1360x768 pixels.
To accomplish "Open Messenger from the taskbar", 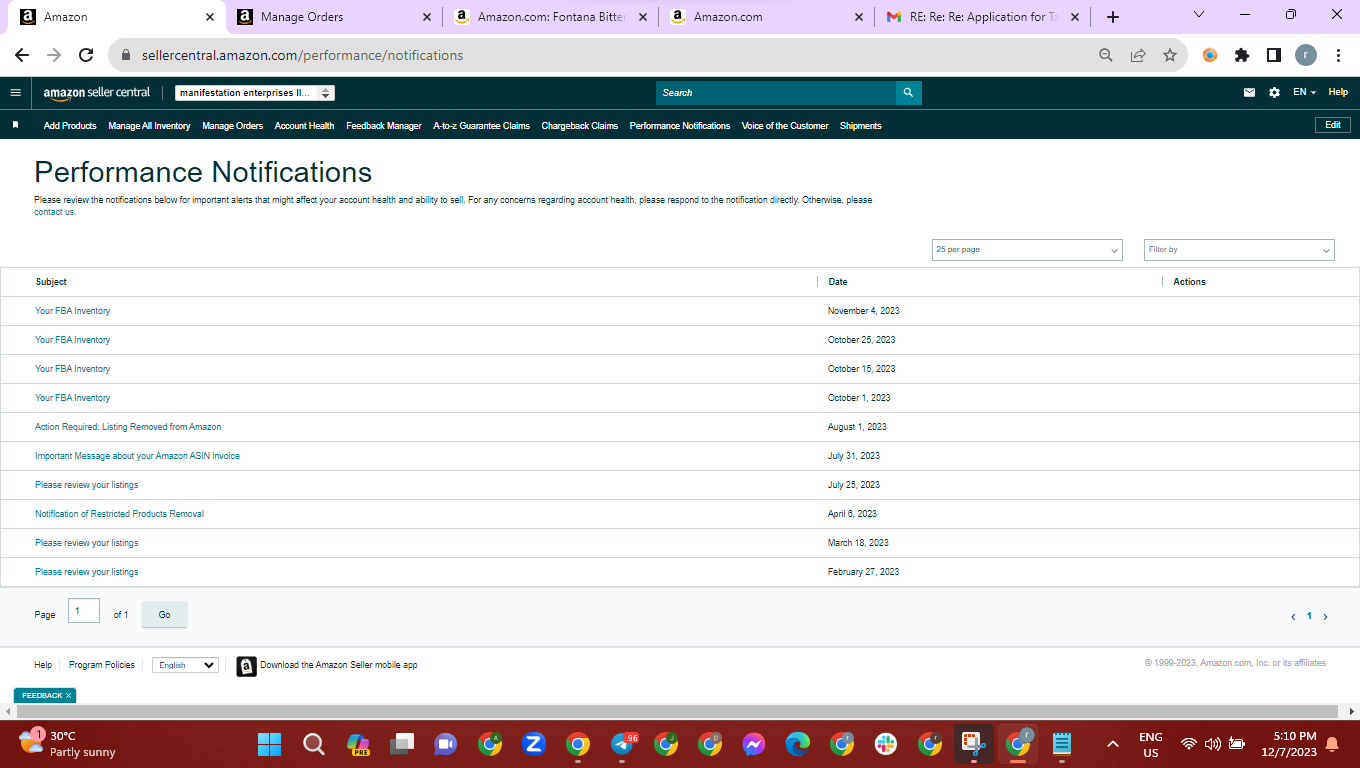I will (x=754, y=744).
